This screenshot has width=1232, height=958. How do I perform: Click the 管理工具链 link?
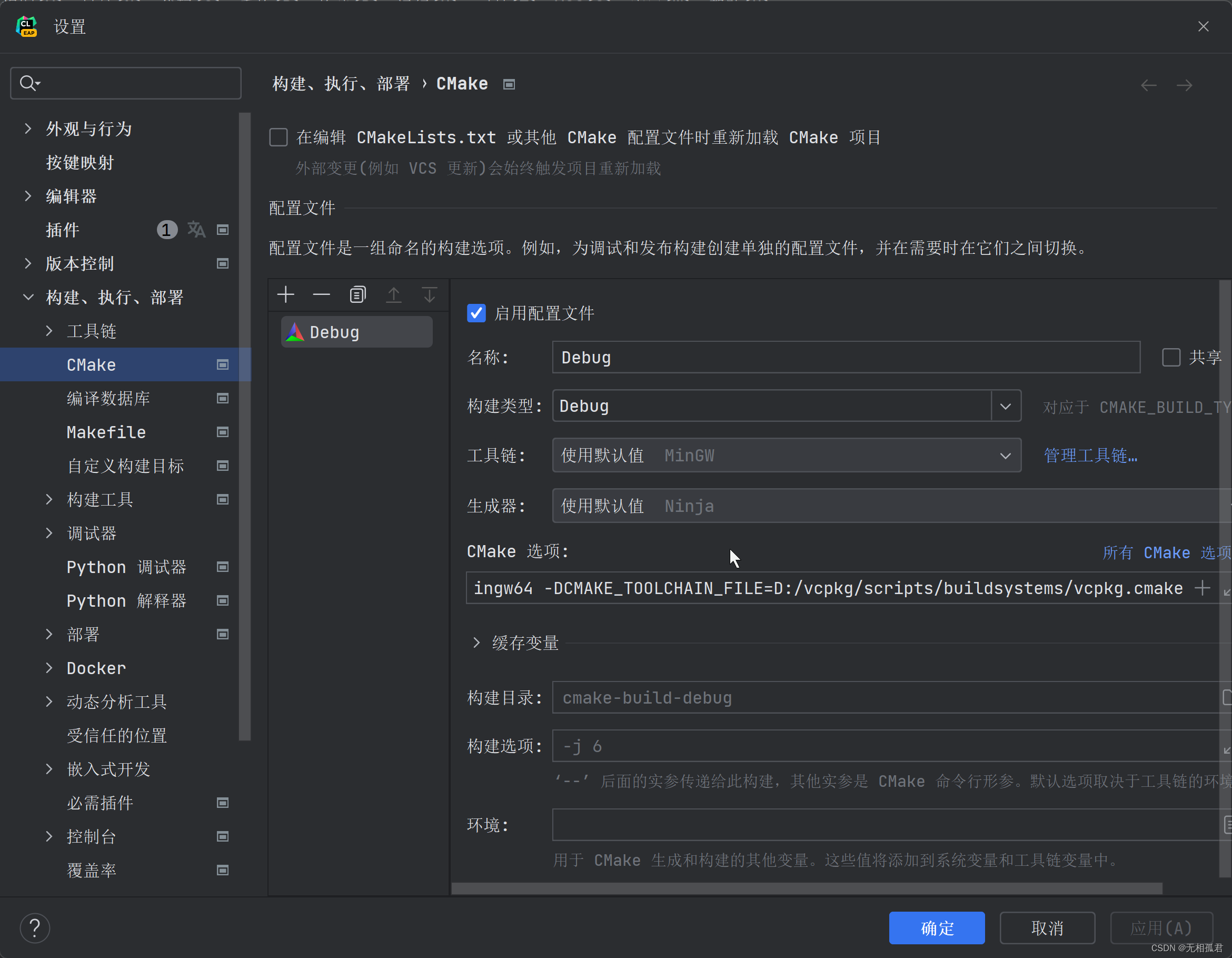(x=1090, y=456)
